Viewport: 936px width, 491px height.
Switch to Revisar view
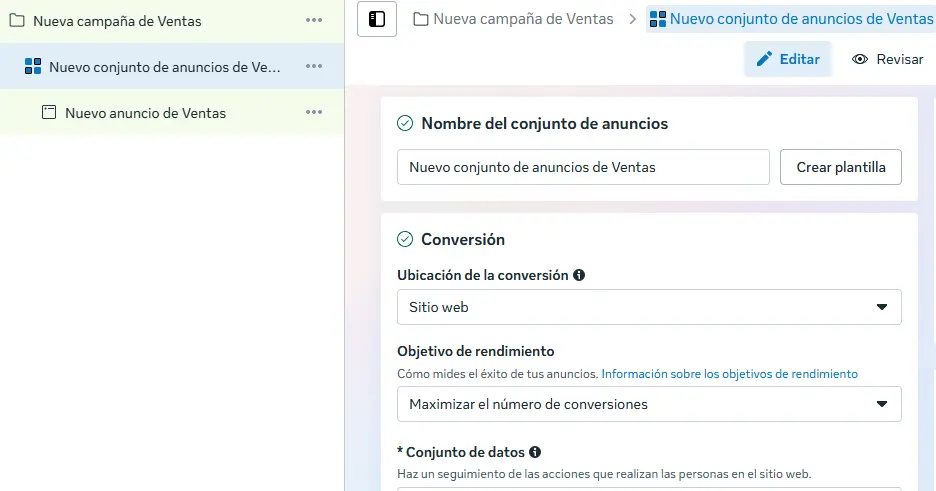tap(887, 59)
